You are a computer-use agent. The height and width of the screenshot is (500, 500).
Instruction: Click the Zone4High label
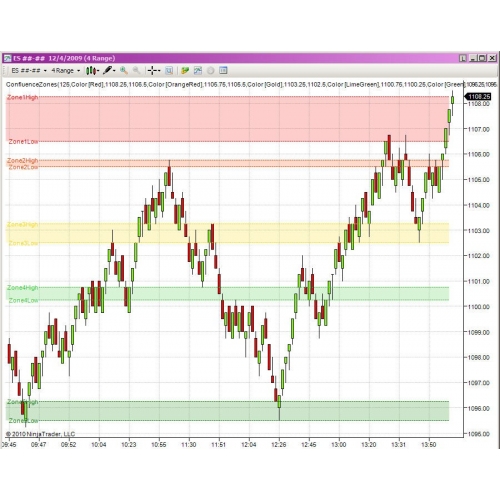point(23,288)
